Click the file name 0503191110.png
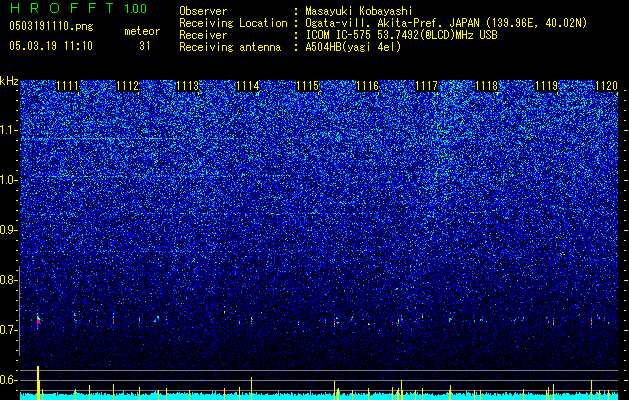Viewport: 629px width, 400px height. point(51,26)
